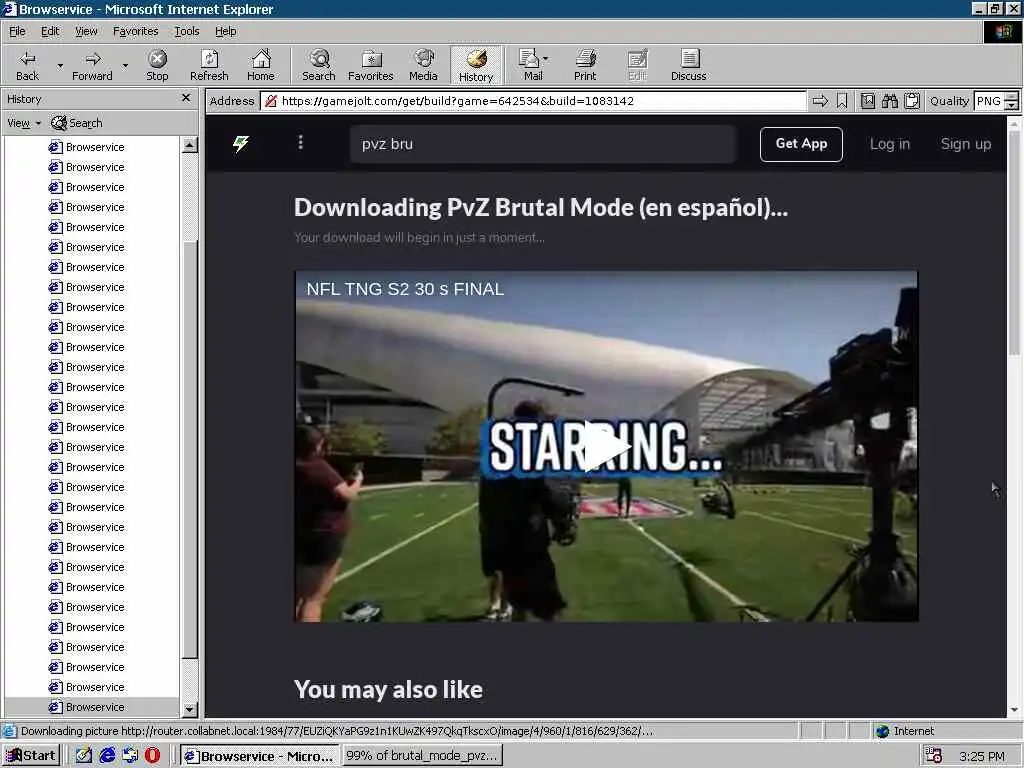This screenshot has width=1024, height=768.
Task: Expand the Back button history dropdown
Action: (x=60, y=65)
